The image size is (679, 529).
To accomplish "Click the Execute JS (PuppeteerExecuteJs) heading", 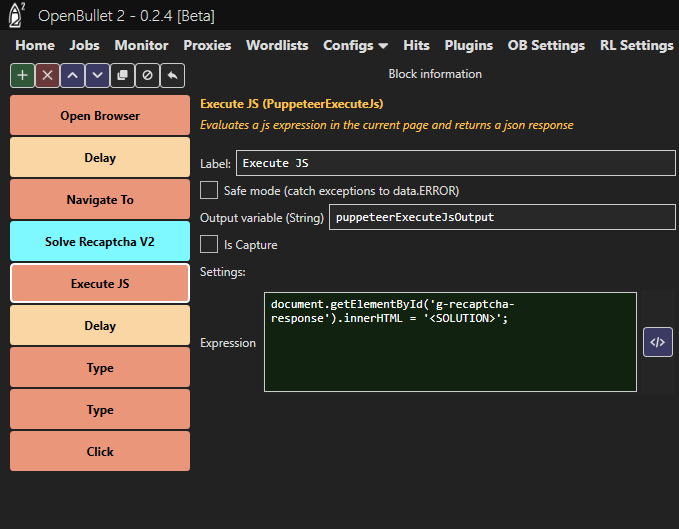I will point(291,104).
